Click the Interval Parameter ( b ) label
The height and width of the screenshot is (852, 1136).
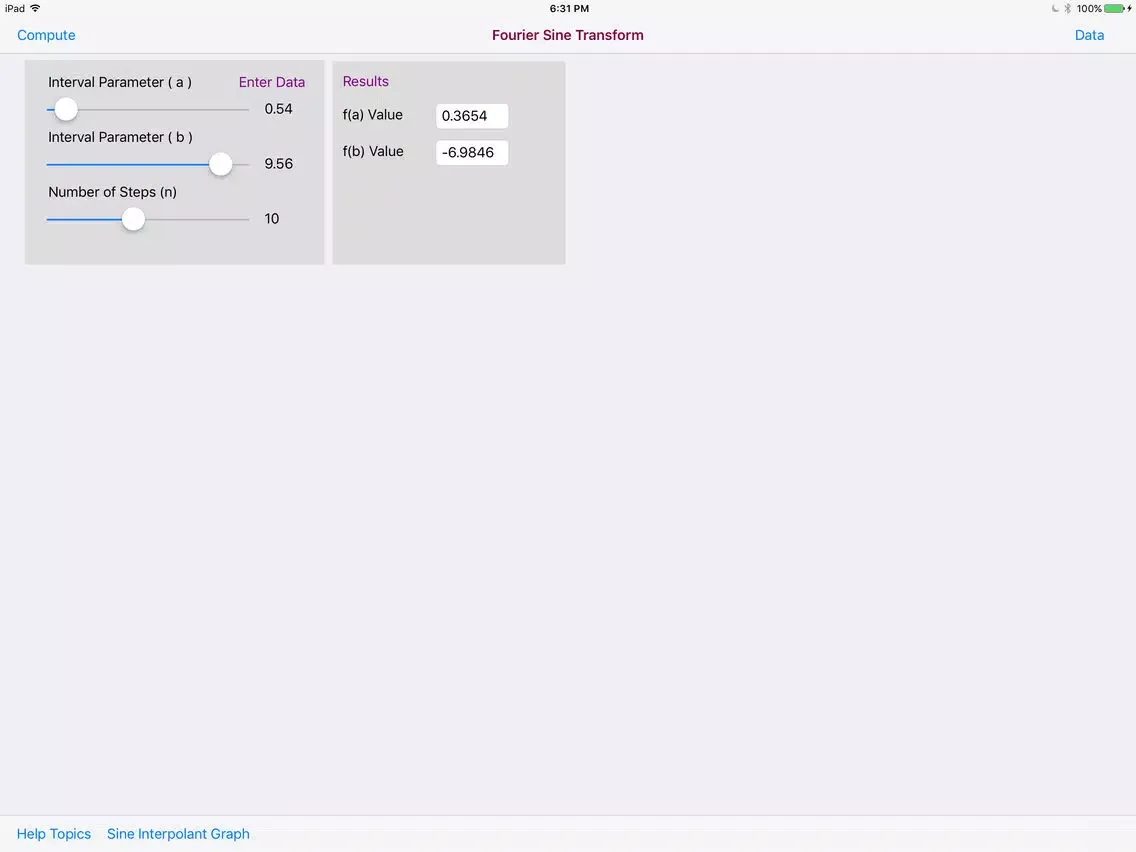coord(120,137)
